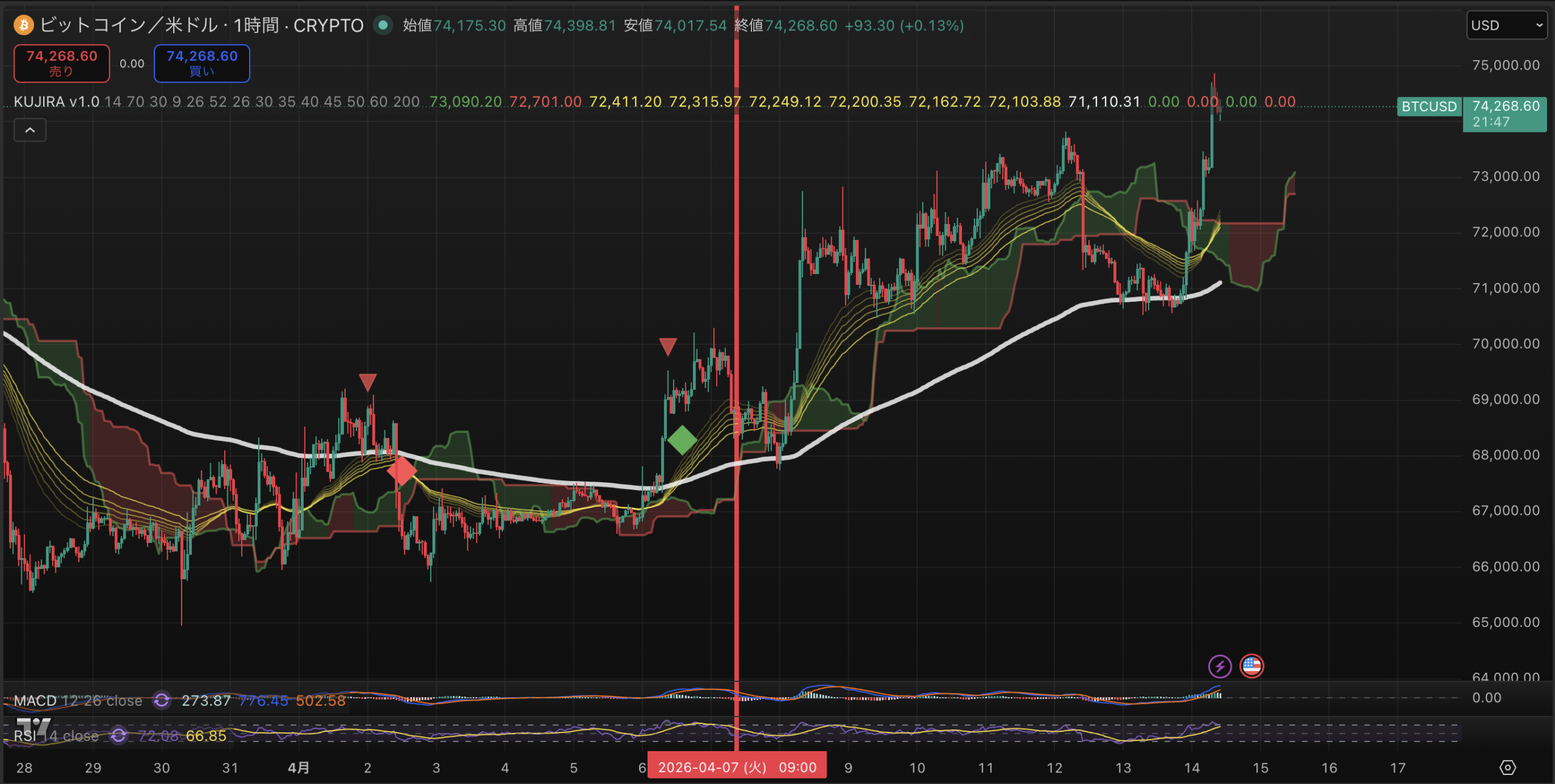The height and width of the screenshot is (784, 1555).
Task: Click the BTCUSD price label tag
Action: (x=1429, y=107)
